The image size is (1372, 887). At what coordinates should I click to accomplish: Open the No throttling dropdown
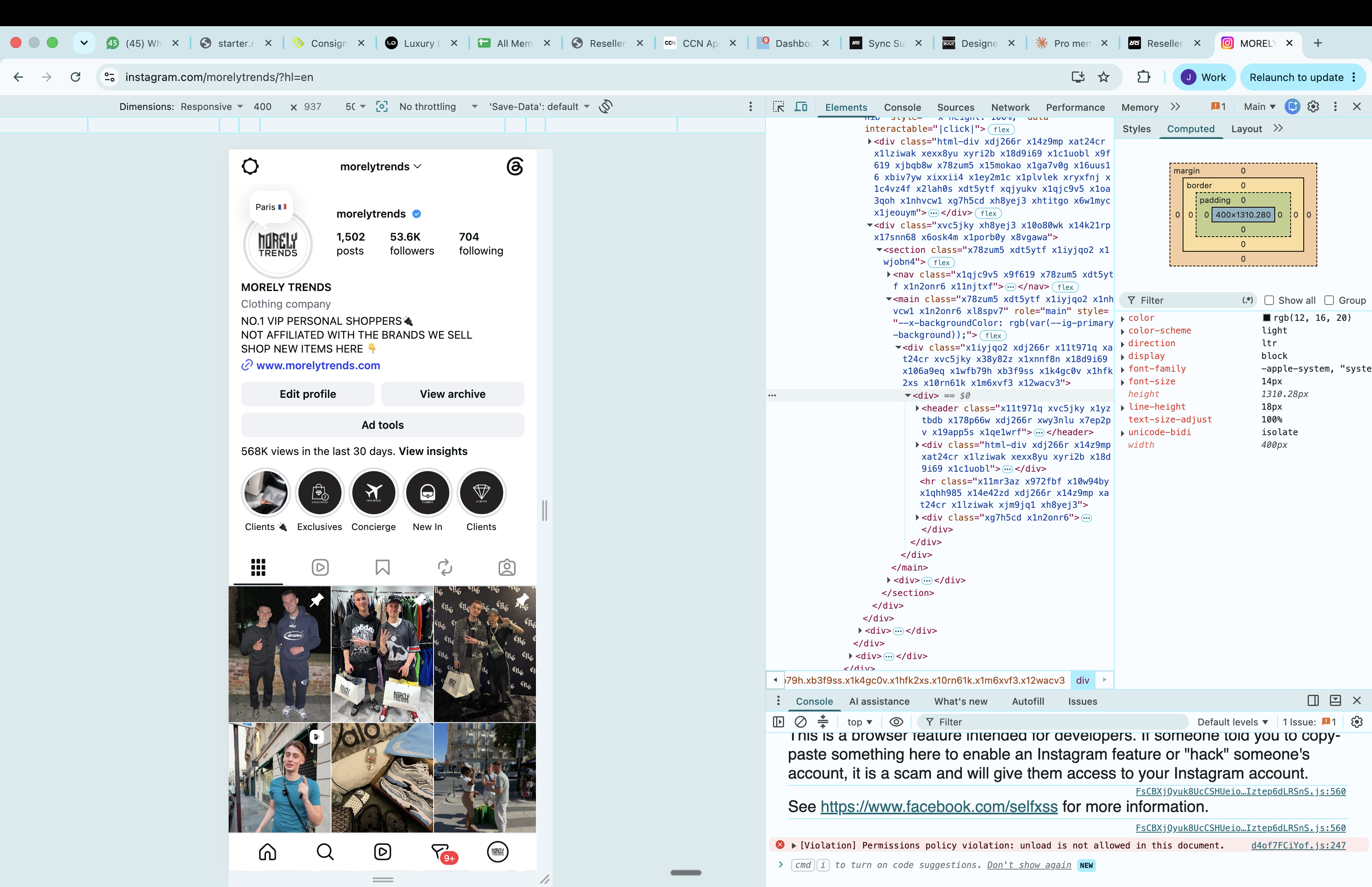[x=438, y=106]
